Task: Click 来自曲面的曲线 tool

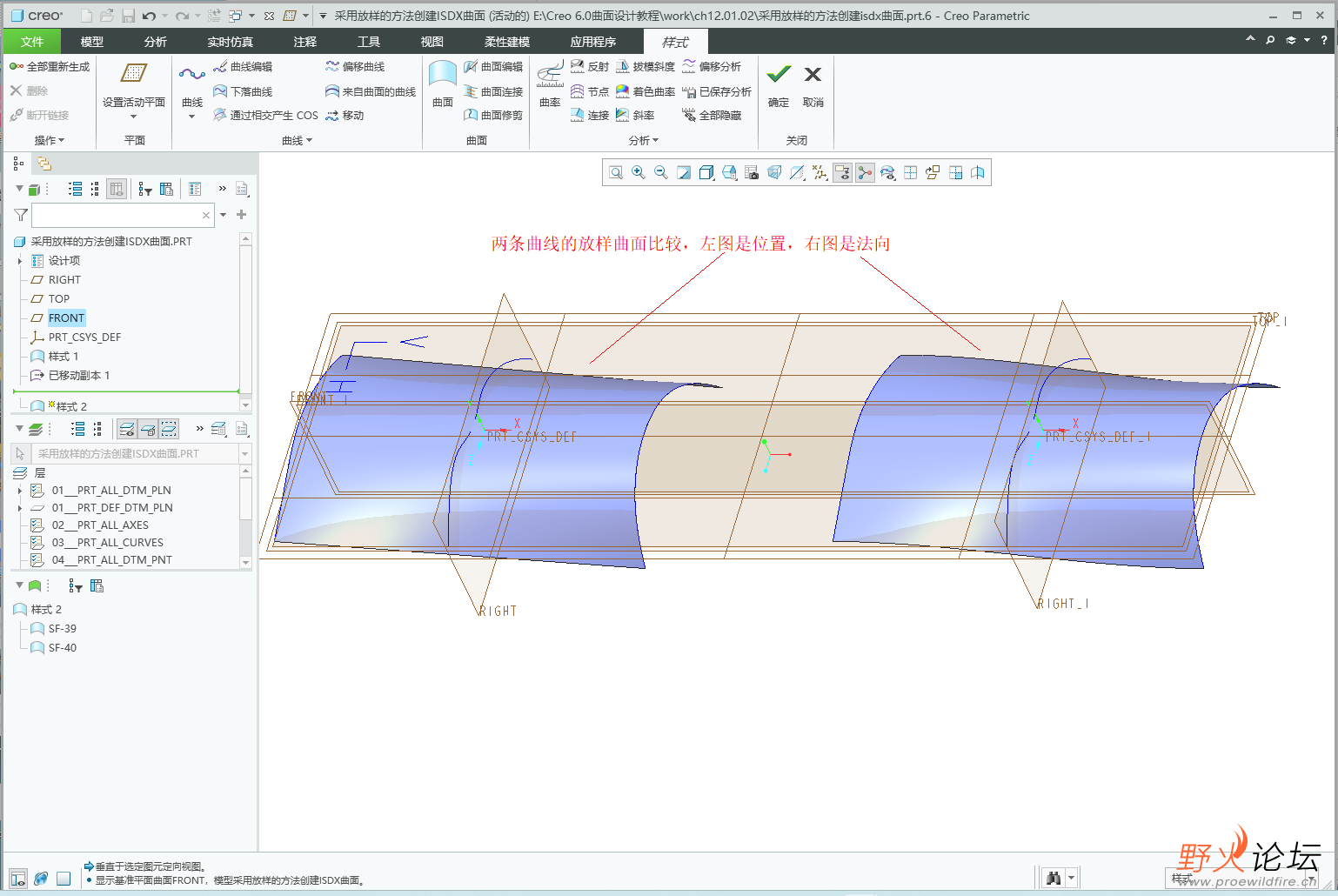Action: [x=371, y=91]
